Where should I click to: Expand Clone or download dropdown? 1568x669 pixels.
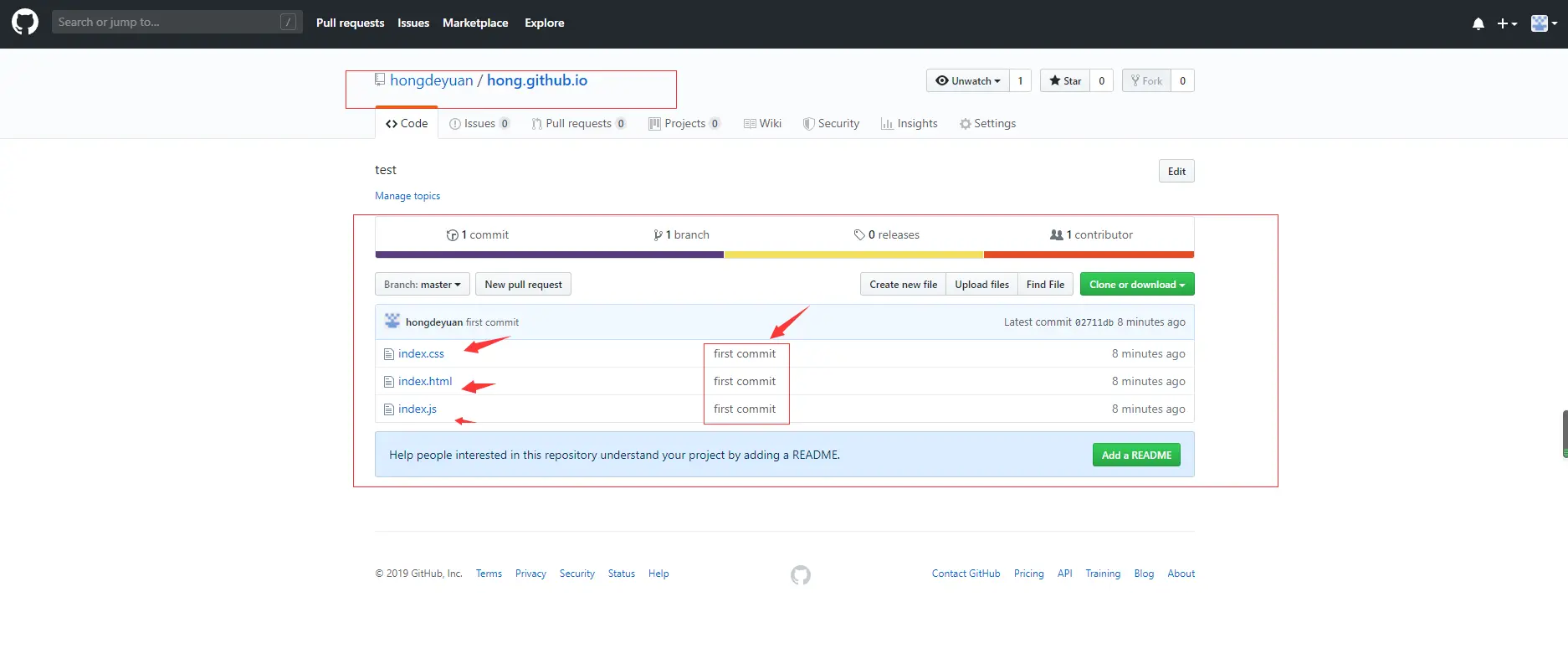pos(1137,284)
